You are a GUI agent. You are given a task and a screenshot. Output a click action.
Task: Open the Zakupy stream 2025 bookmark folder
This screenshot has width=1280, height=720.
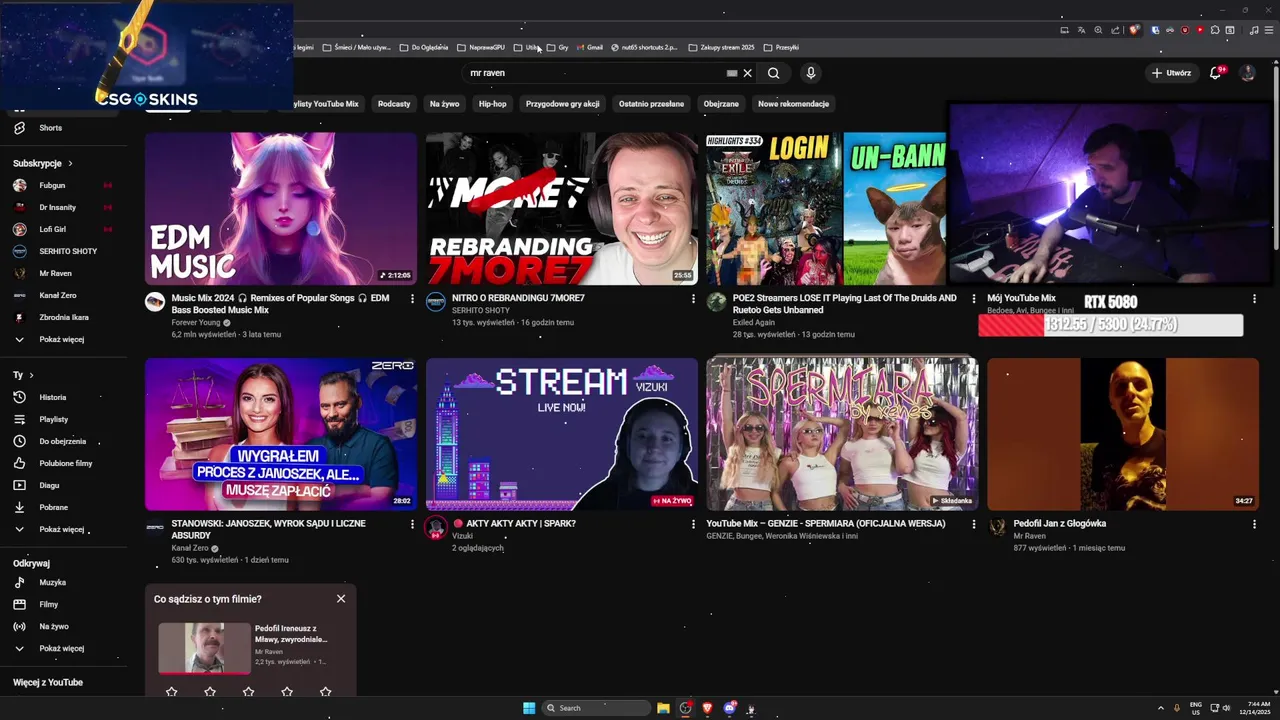(x=721, y=47)
